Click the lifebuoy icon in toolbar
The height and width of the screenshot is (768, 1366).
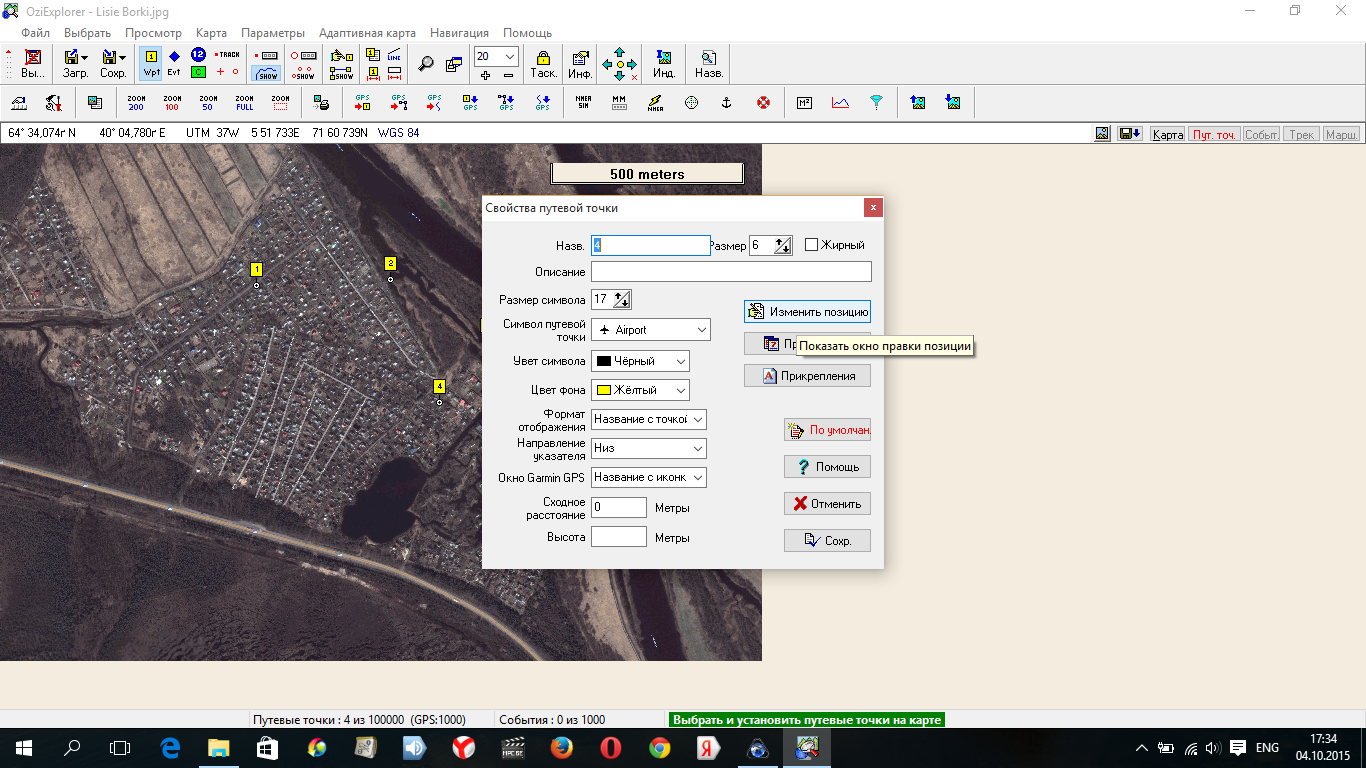point(763,102)
